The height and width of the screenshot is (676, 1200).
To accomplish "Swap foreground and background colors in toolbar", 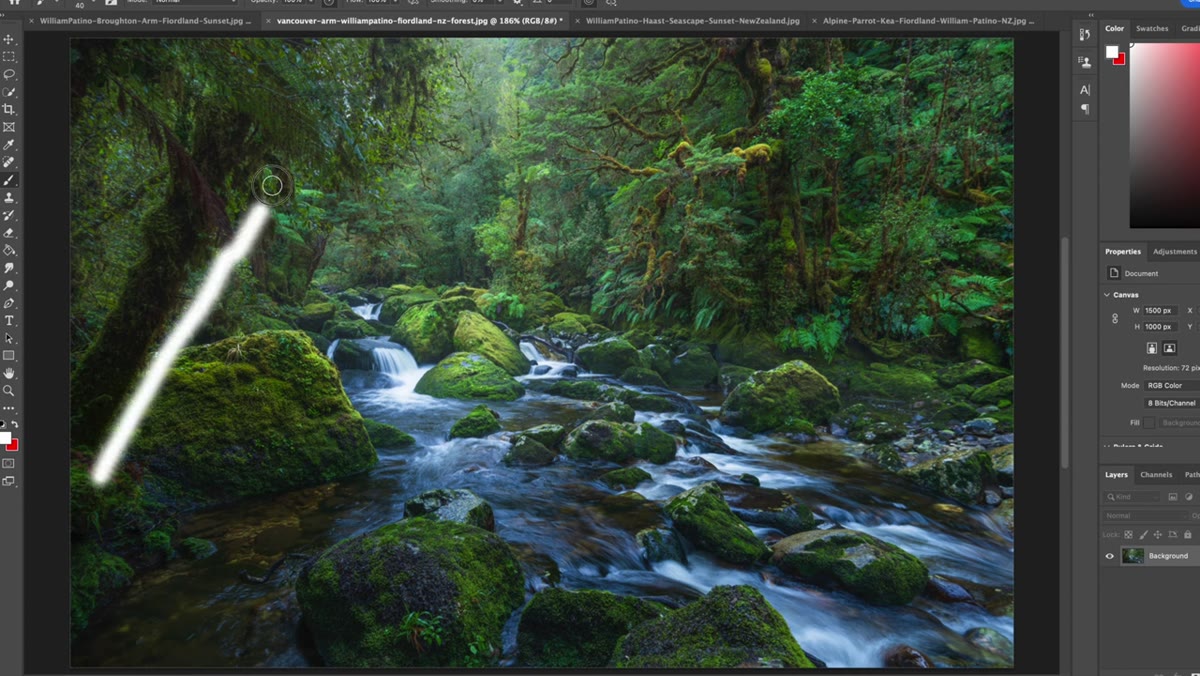I will click(14, 424).
